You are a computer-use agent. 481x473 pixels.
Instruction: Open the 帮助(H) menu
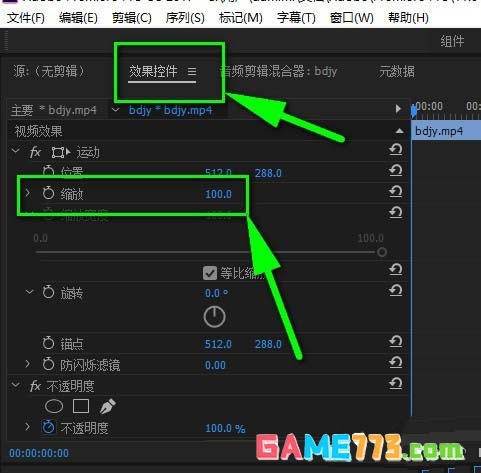(408, 18)
